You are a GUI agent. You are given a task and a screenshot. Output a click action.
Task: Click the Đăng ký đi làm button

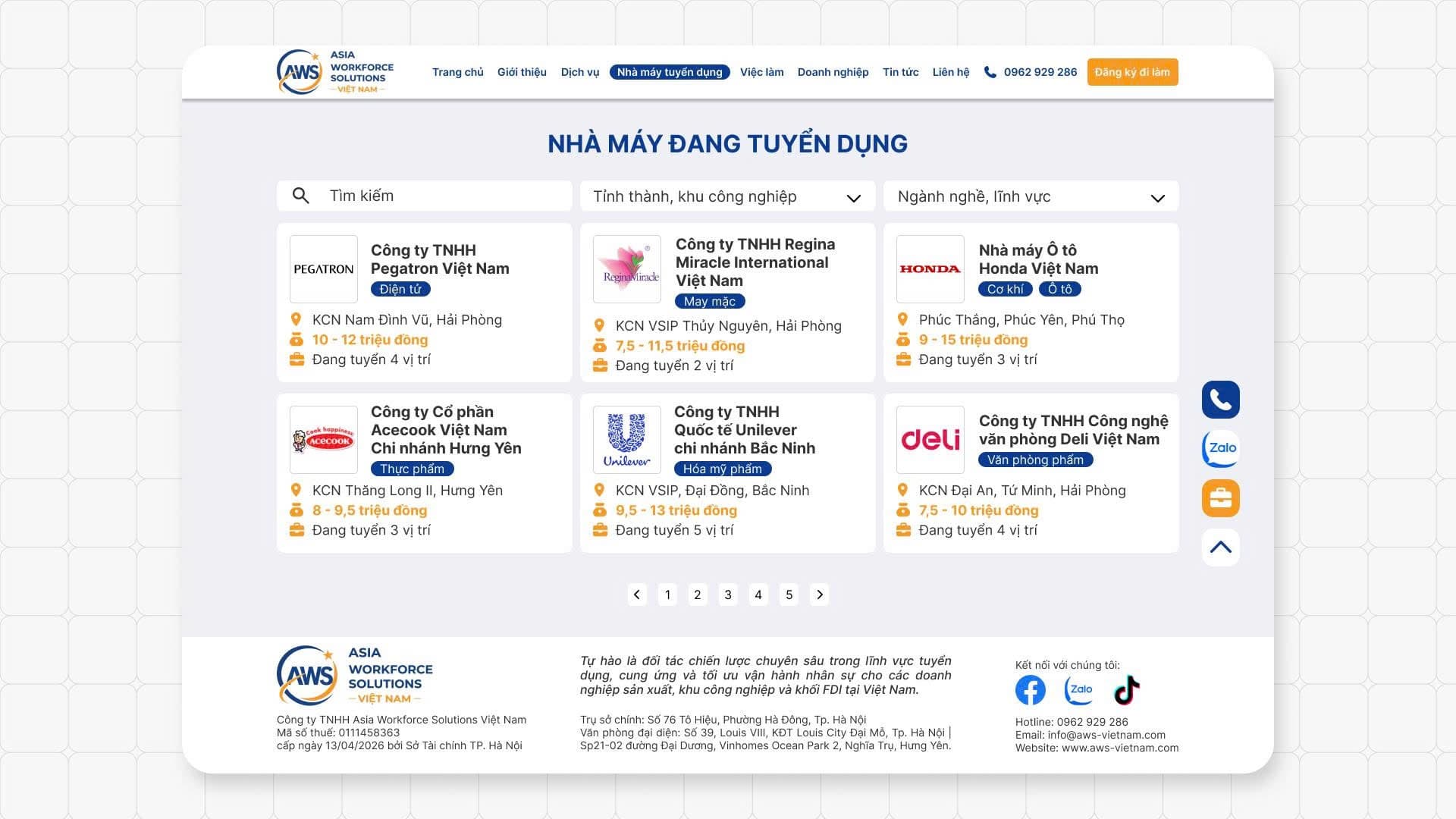1132,72
